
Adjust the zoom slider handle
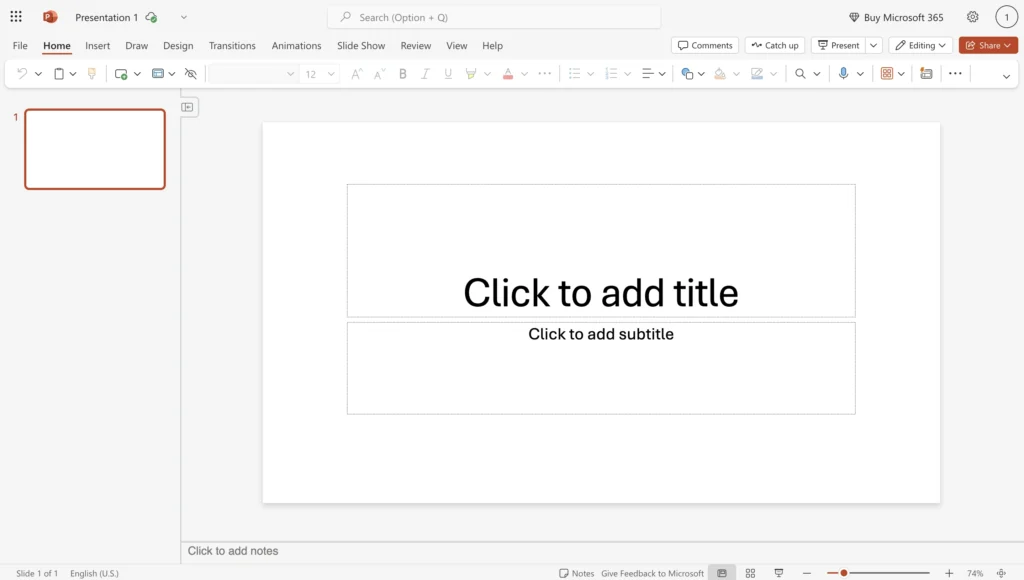[x=843, y=573]
